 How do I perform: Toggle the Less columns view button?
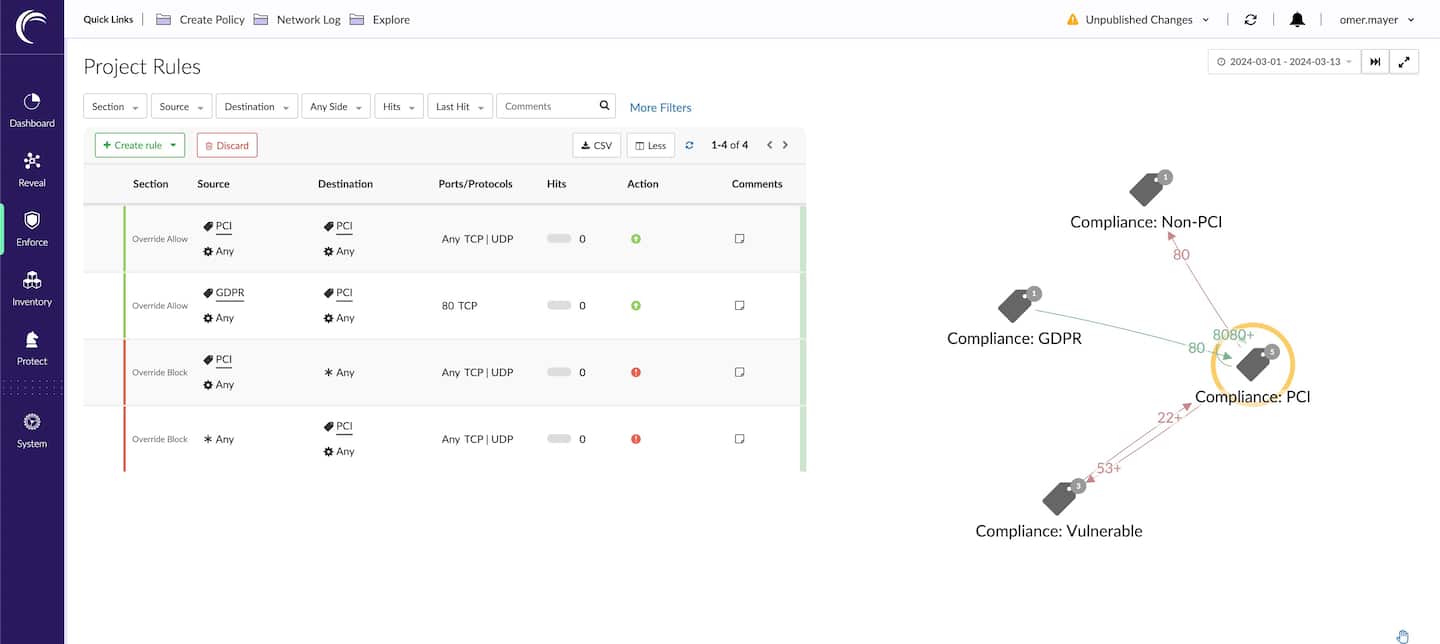(650, 146)
